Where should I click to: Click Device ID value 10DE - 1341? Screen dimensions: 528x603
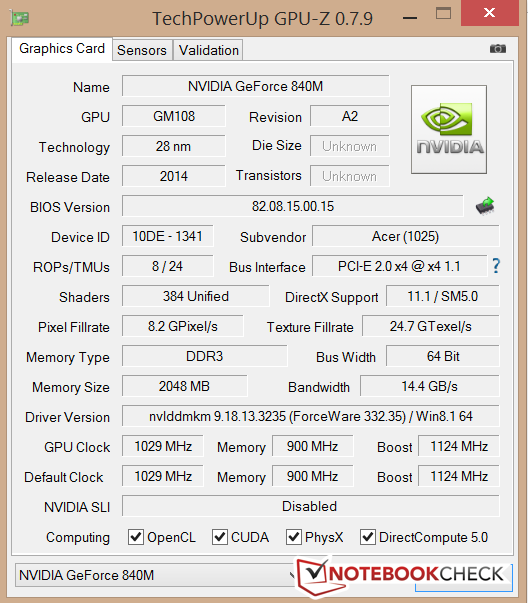[168, 236]
